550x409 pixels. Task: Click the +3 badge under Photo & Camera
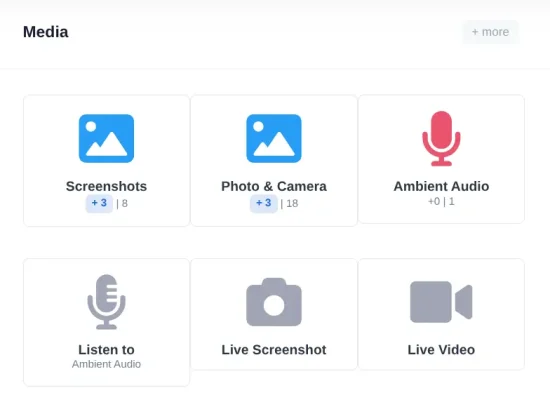(263, 203)
